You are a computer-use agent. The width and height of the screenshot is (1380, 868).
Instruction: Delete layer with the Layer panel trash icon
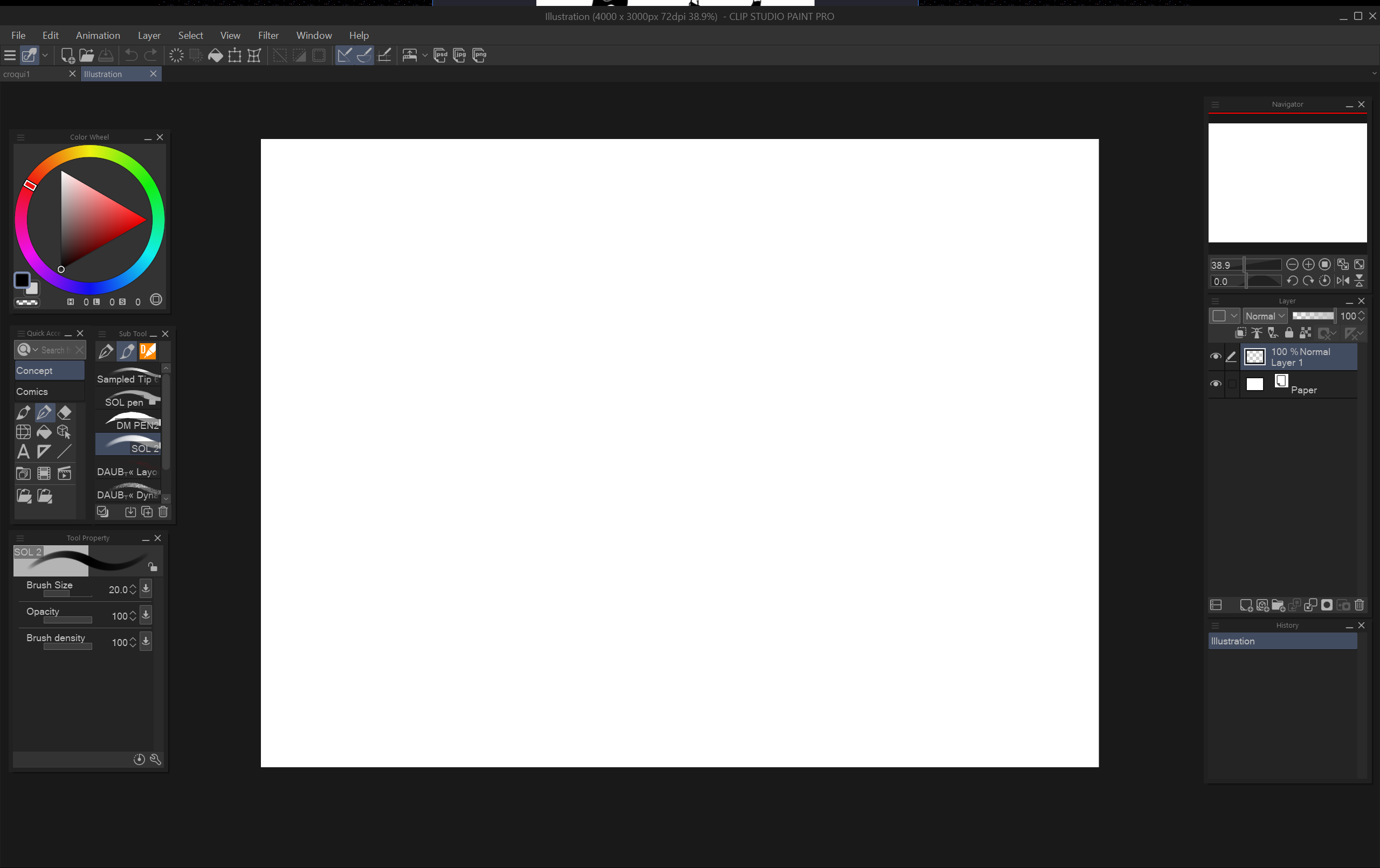pyautogui.click(x=1359, y=605)
